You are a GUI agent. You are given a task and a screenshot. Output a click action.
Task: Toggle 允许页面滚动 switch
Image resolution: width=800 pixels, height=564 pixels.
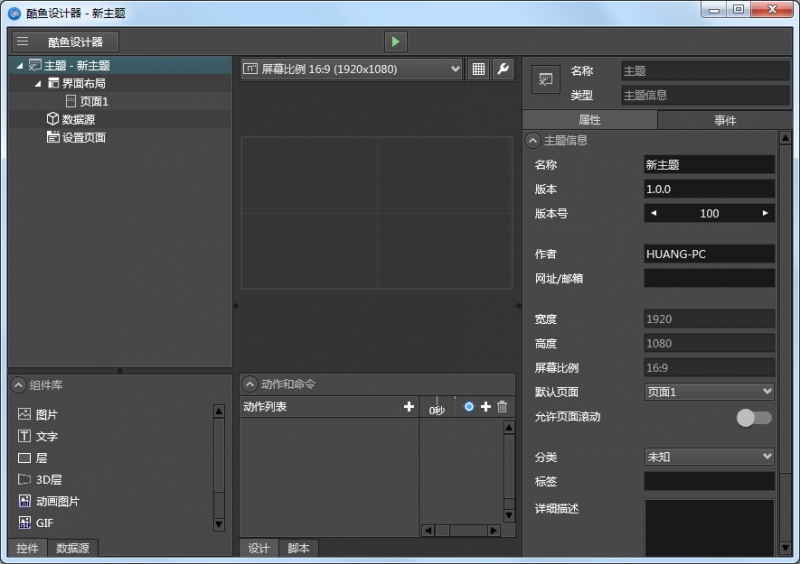pos(754,418)
